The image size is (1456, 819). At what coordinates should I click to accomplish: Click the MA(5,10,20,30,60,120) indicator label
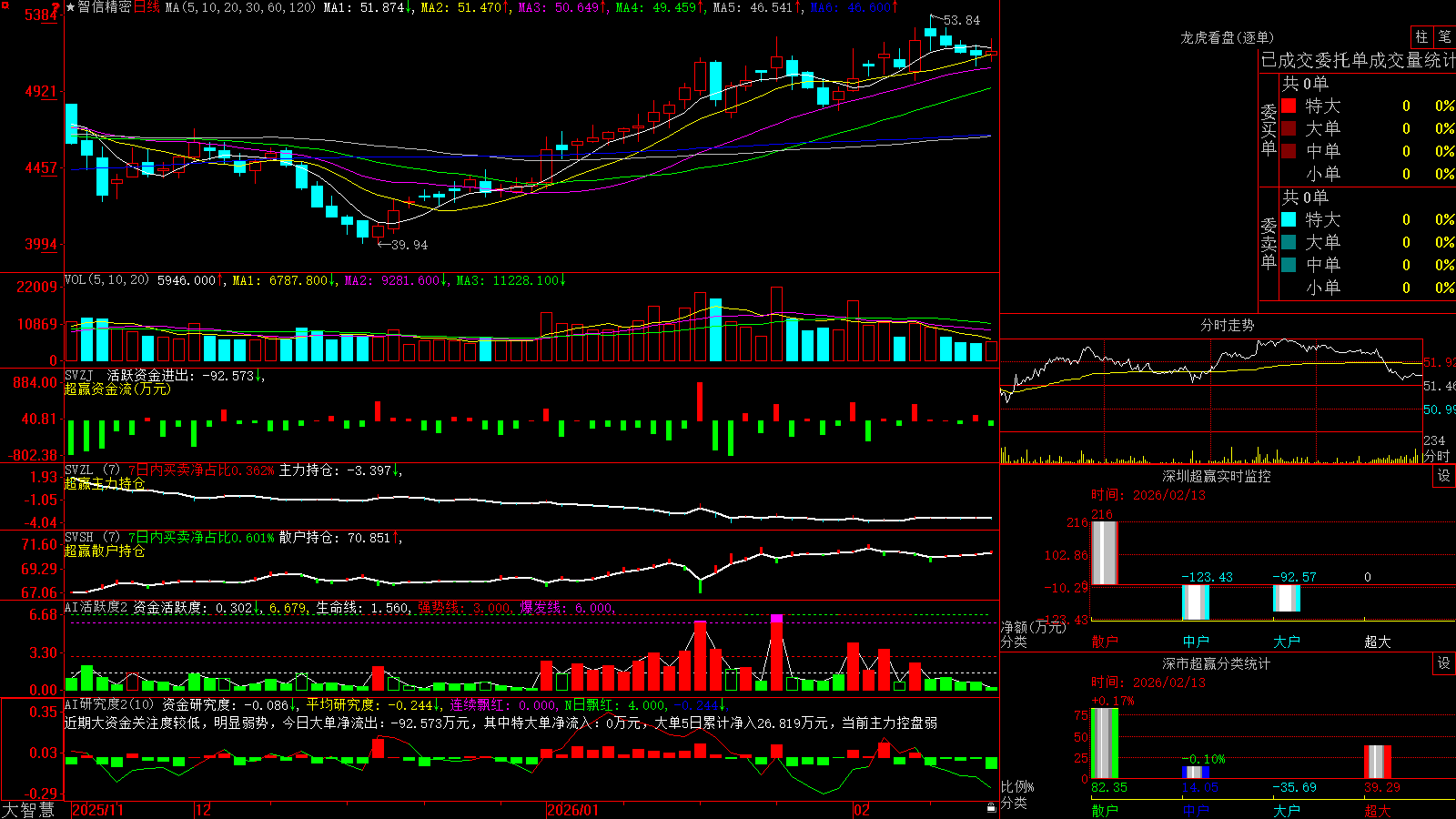click(x=240, y=7)
